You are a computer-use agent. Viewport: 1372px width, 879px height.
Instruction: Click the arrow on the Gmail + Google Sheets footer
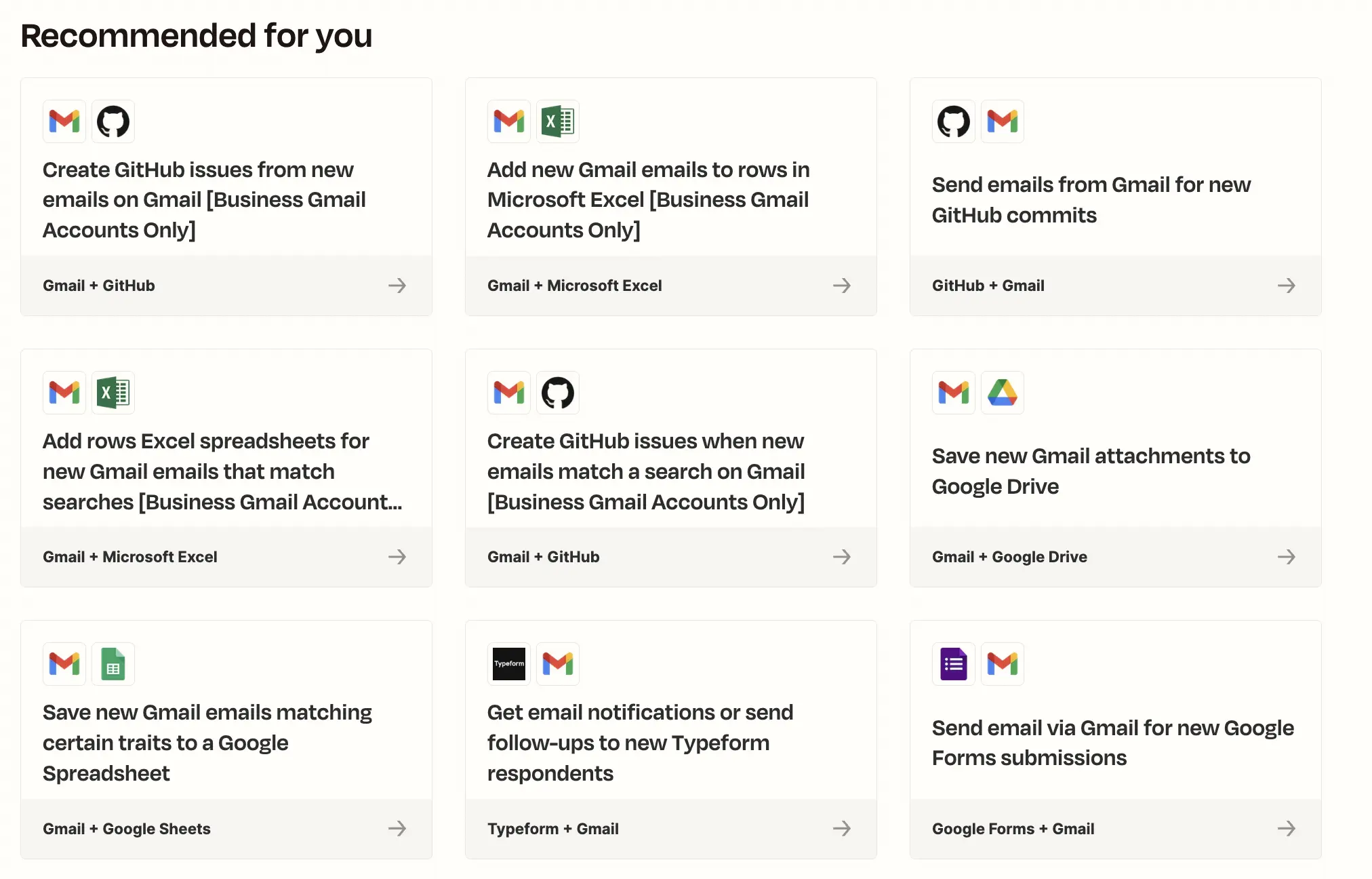click(397, 828)
